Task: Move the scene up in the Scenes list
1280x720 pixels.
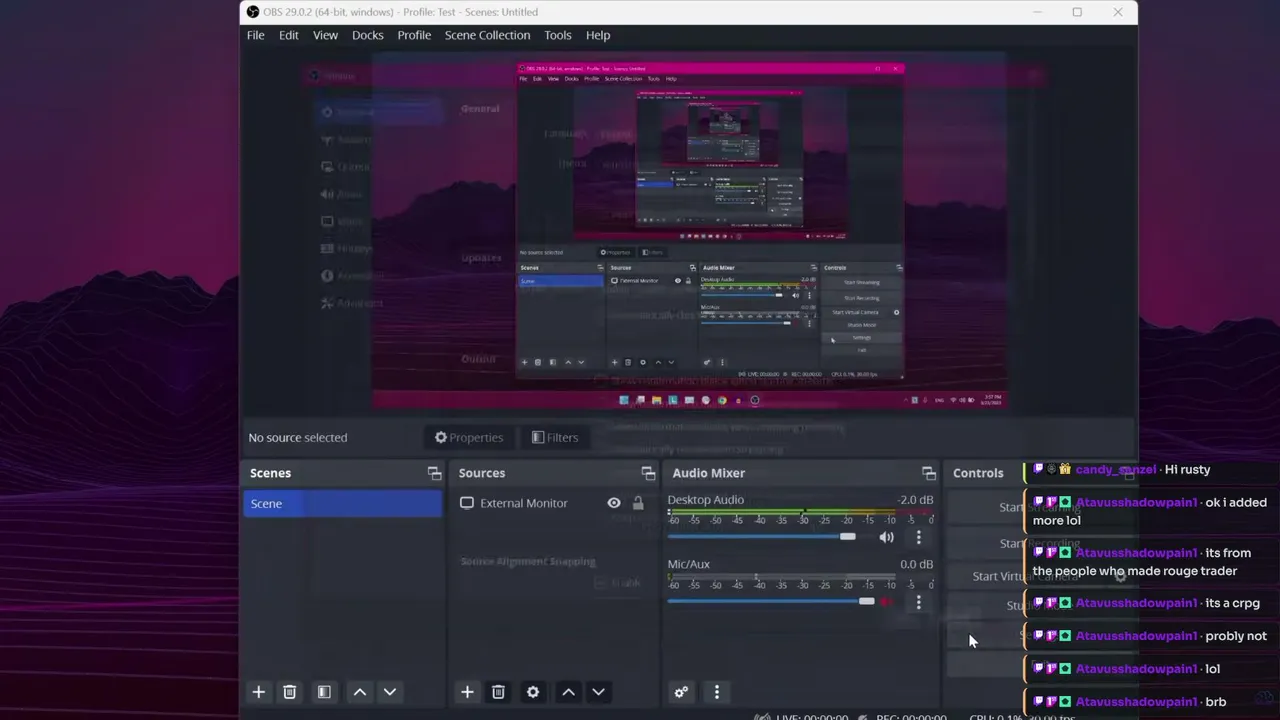Action: click(x=360, y=692)
